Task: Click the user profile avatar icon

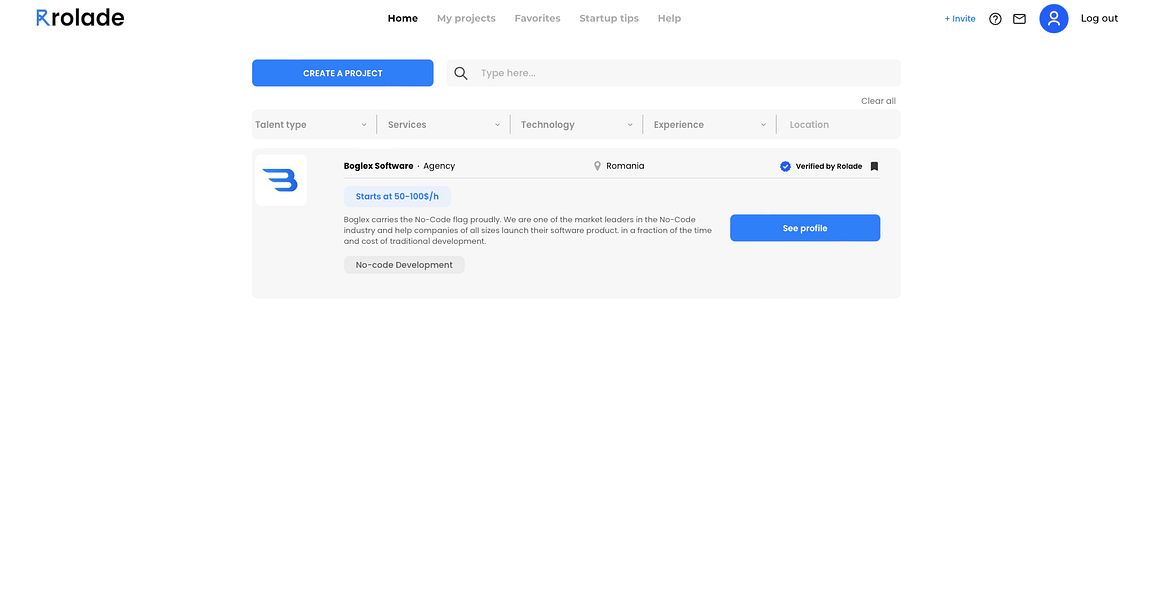Action: pyautogui.click(x=1053, y=18)
